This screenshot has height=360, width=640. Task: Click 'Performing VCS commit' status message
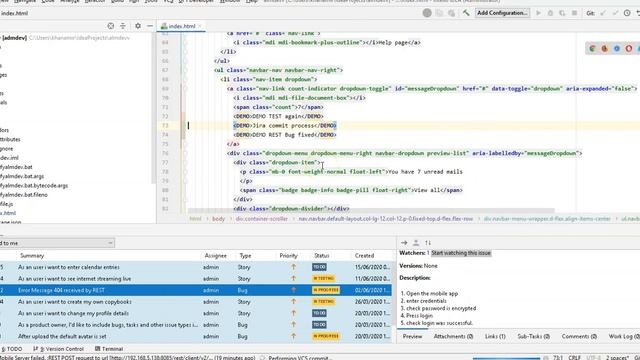pos(301,358)
